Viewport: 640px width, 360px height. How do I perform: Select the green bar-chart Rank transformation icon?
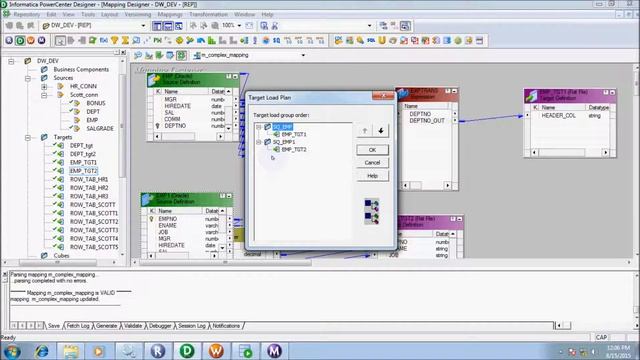pos(211,40)
